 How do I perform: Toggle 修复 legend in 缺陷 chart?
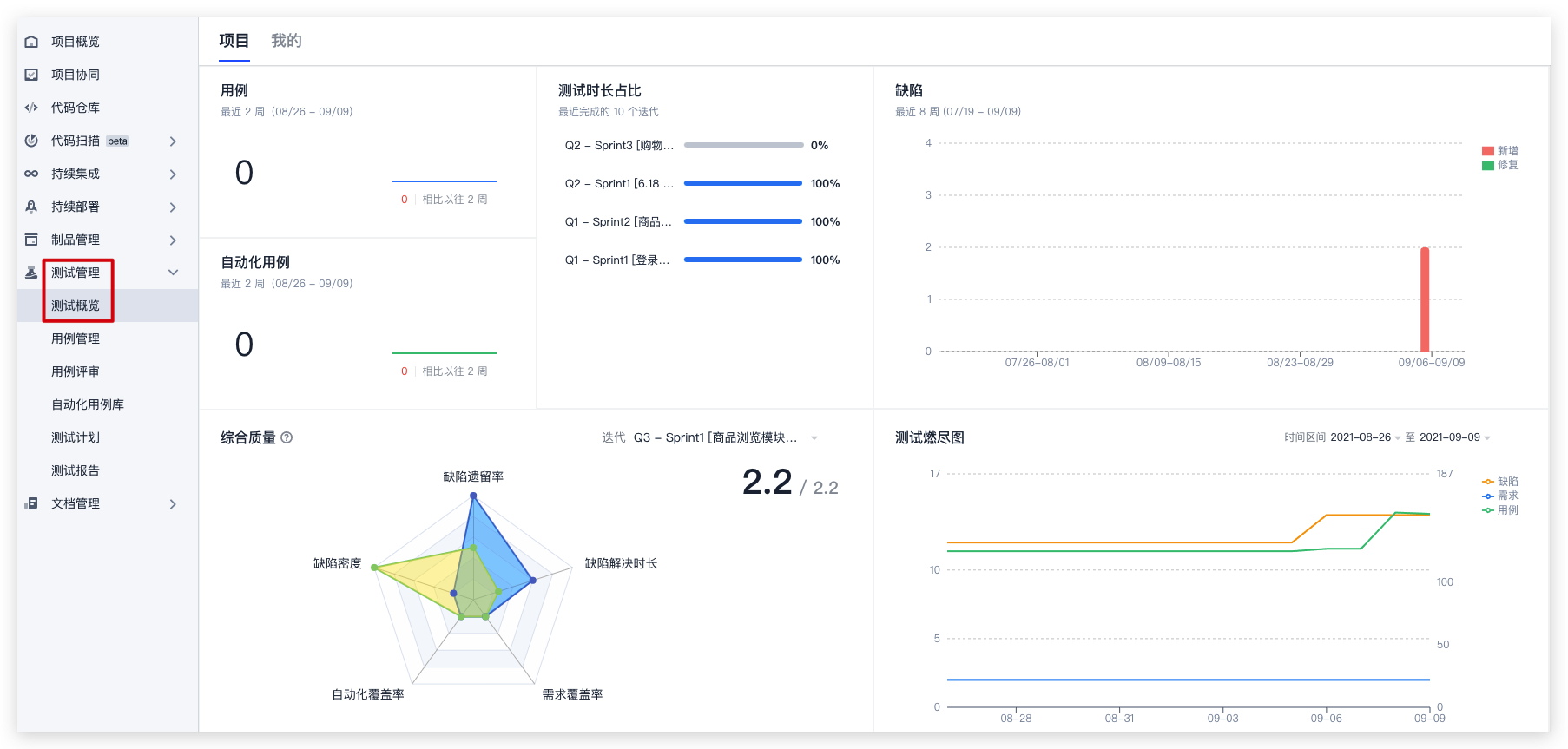click(x=1499, y=165)
